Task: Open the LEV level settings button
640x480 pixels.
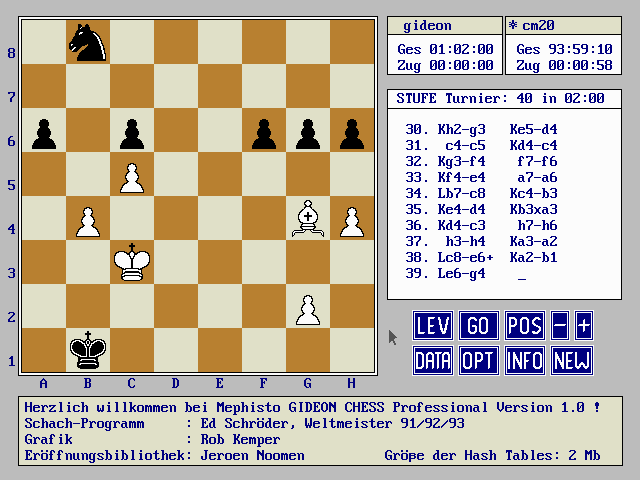Action: 433,325
